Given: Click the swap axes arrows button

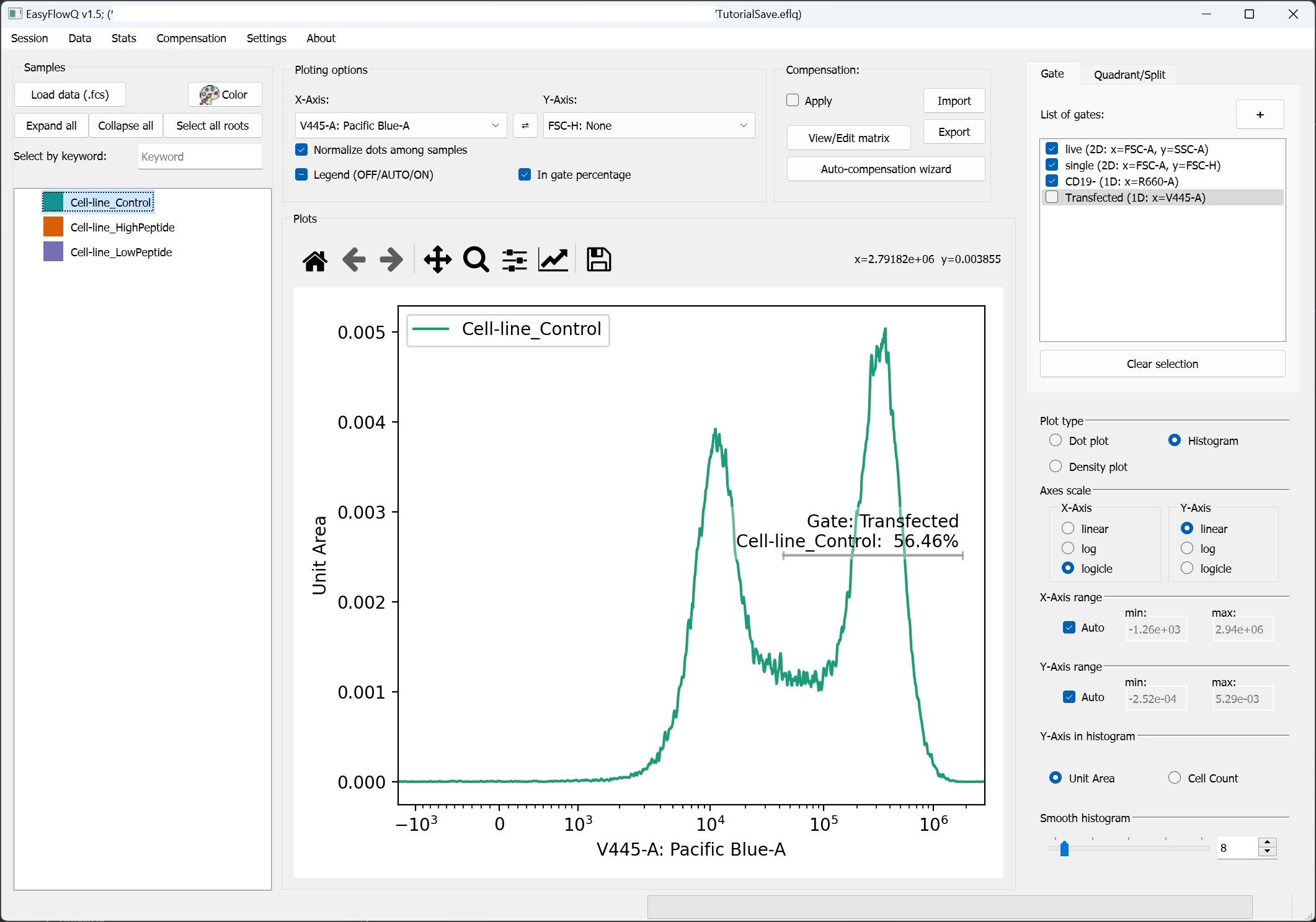Looking at the screenshot, I should point(525,125).
